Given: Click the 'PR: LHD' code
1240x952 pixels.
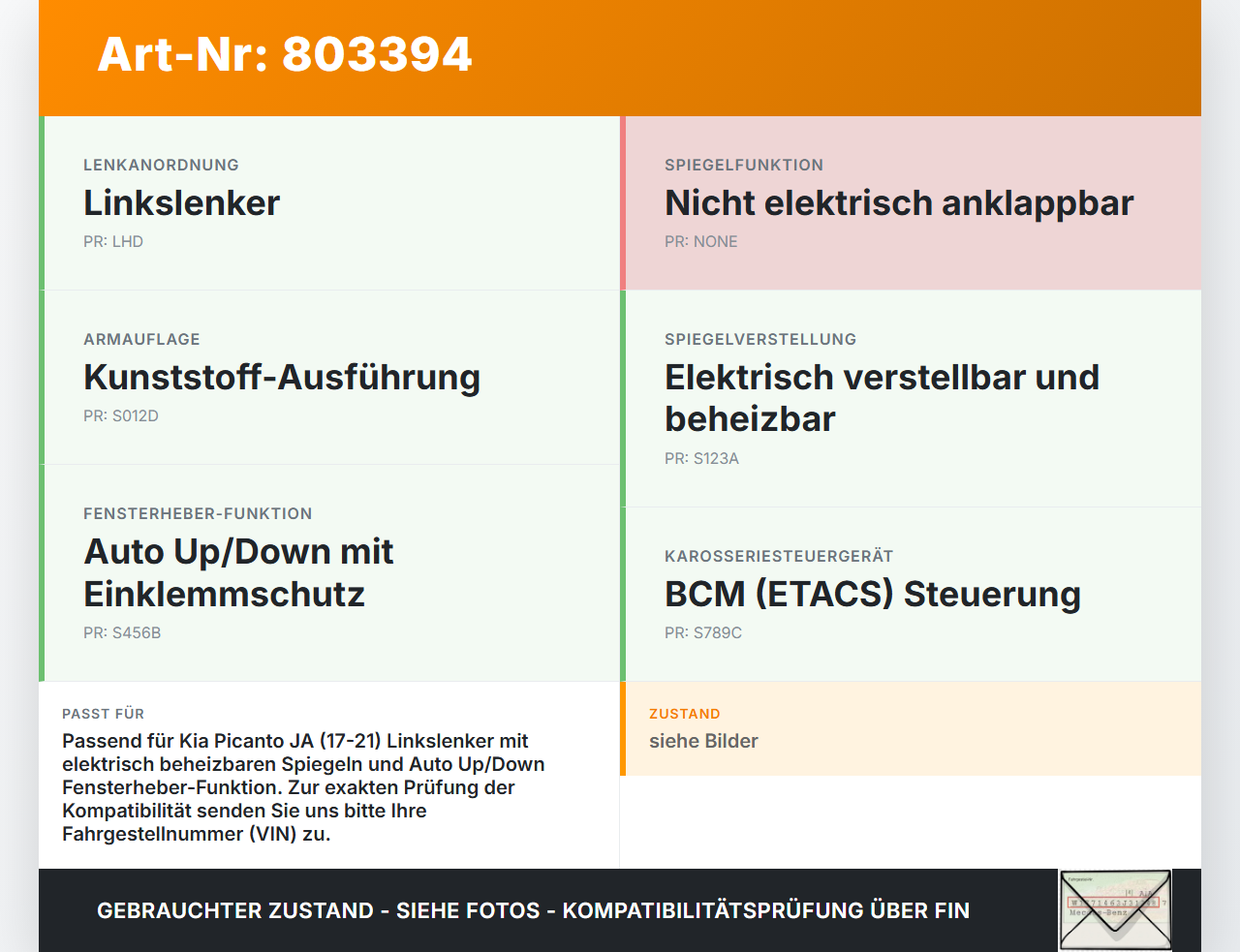Looking at the screenshot, I should 113,241.
